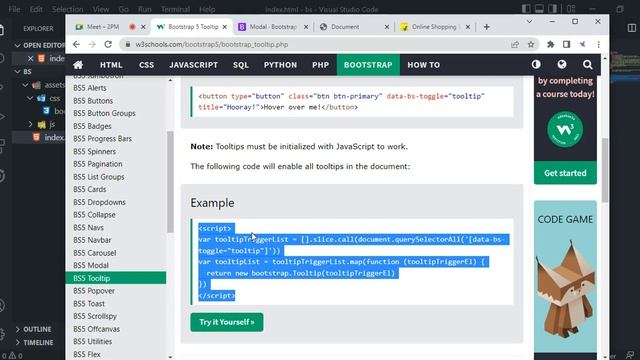Click VS Code status bar warnings count

16,356
